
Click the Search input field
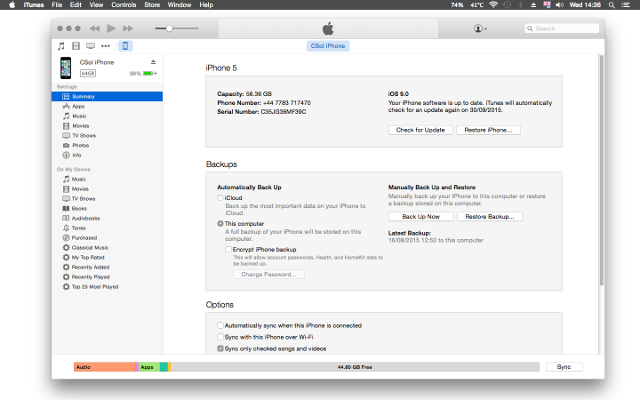coord(562,29)
